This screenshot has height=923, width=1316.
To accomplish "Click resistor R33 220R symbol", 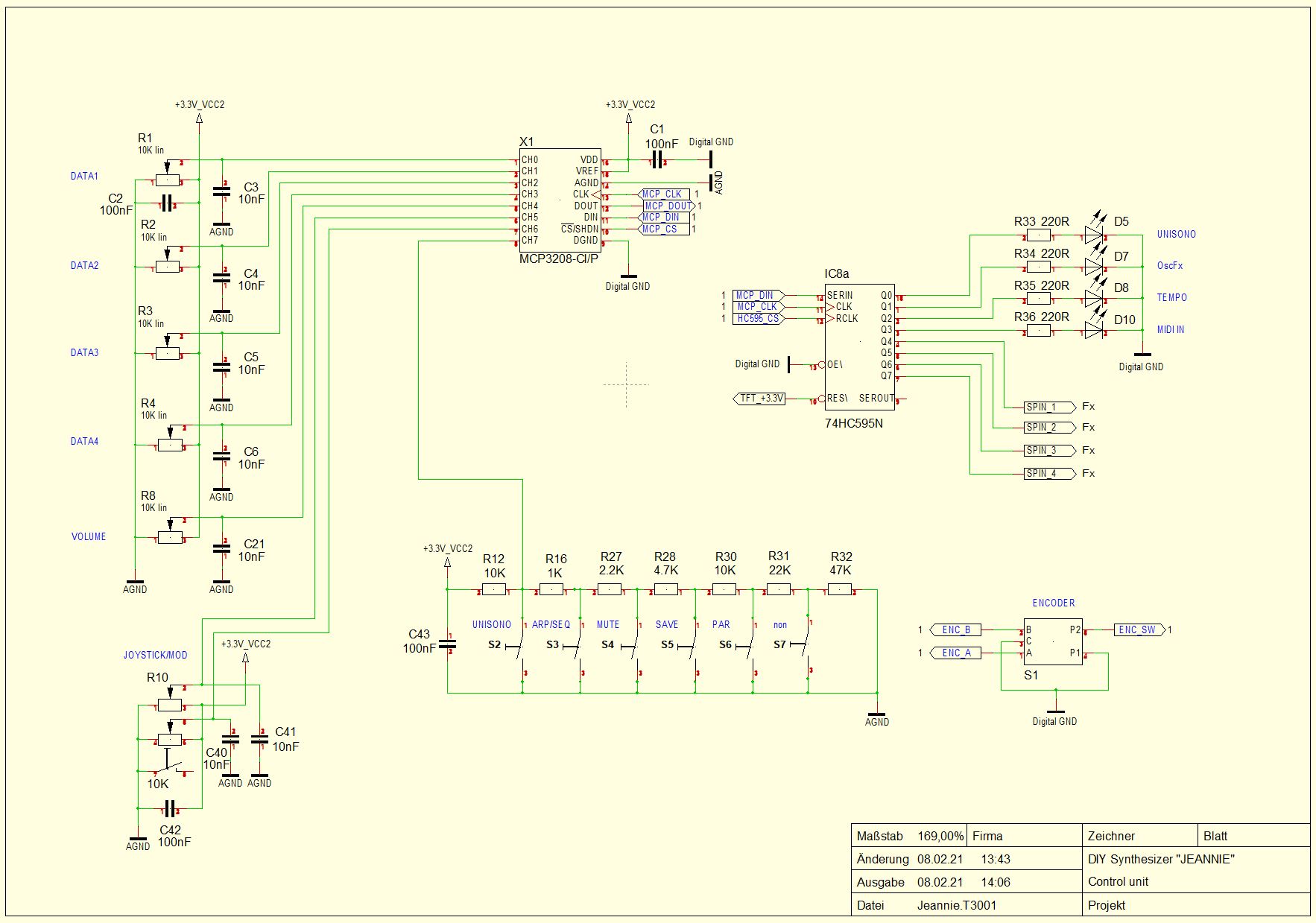I will pyautogui.click(x=1039, y=236).
